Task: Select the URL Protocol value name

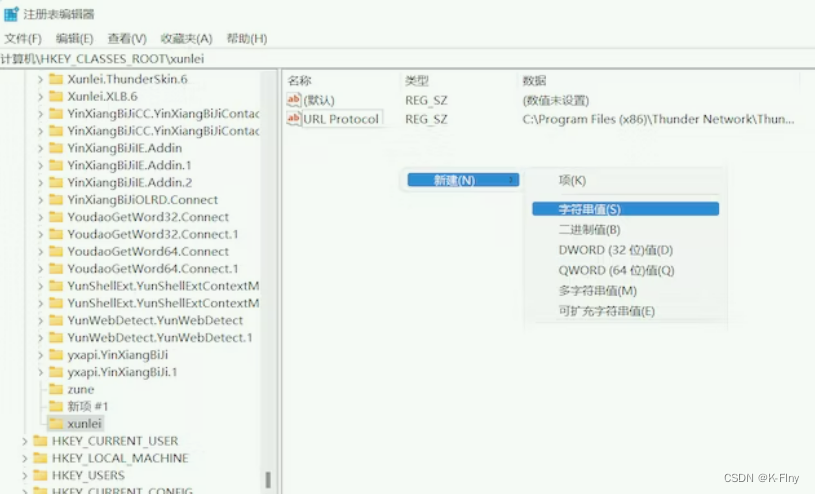Action: tap(341, 119)
